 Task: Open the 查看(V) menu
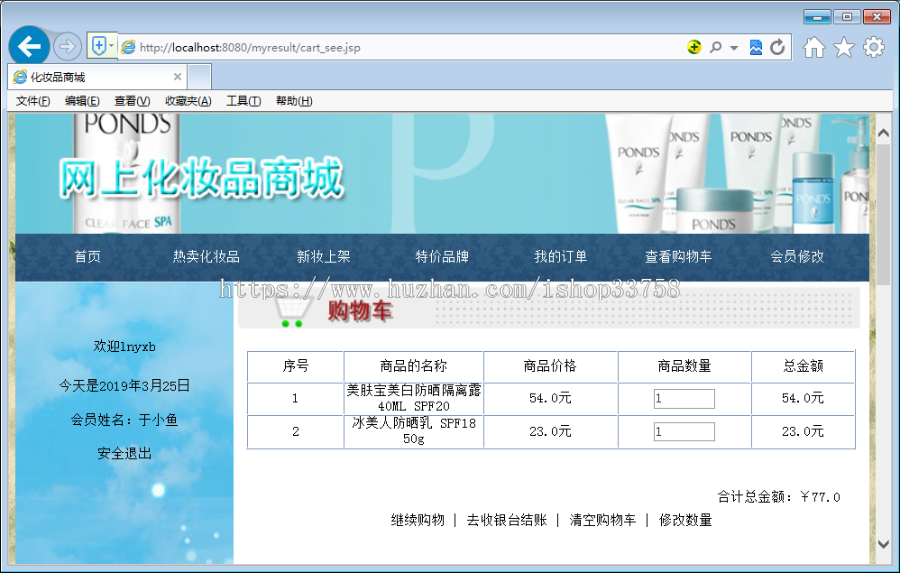click(x=132, y=101)
